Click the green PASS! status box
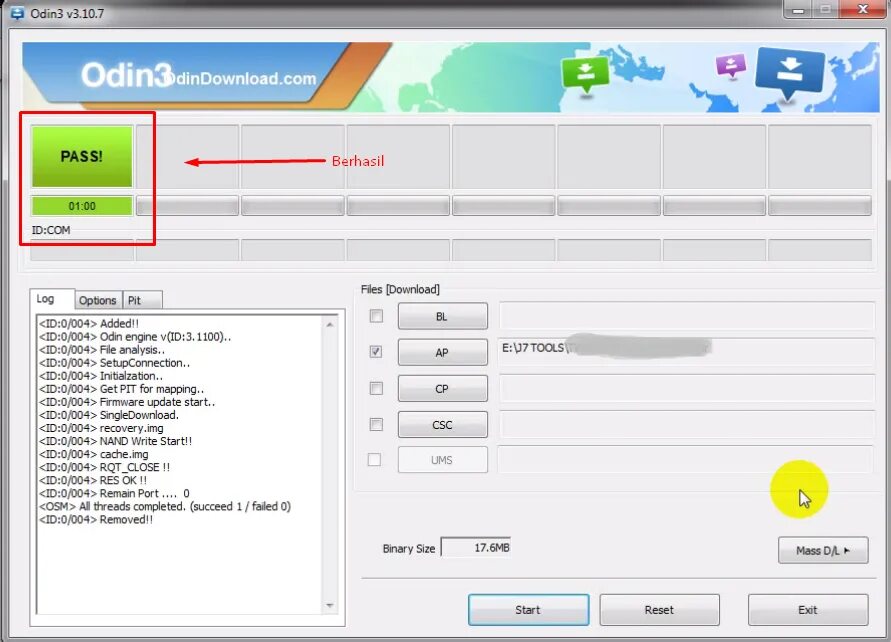The width and height of the screenshot is (891, 642). pos(82,156)
